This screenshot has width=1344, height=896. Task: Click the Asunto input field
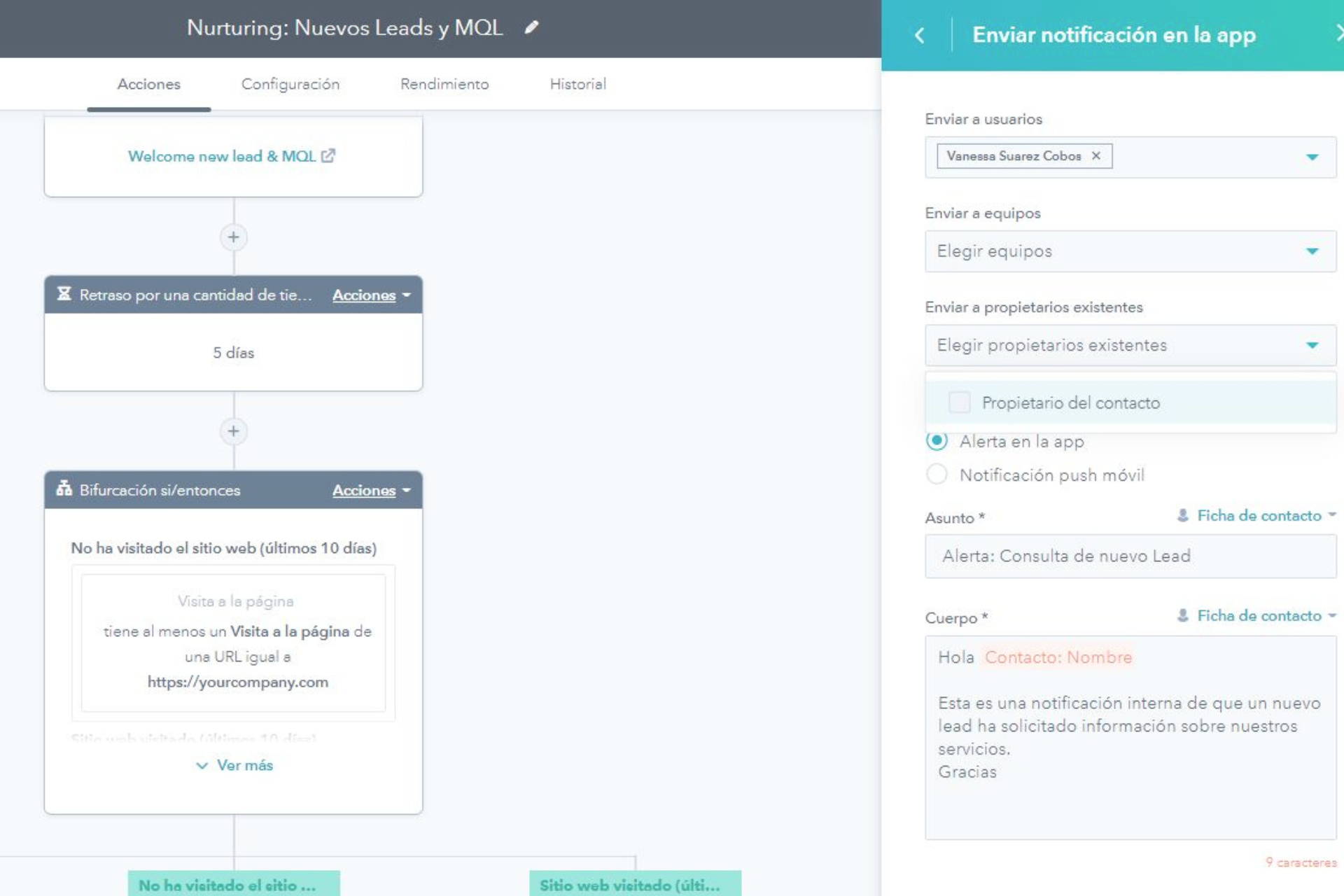pyautogui.click(x=1130, y=556)
